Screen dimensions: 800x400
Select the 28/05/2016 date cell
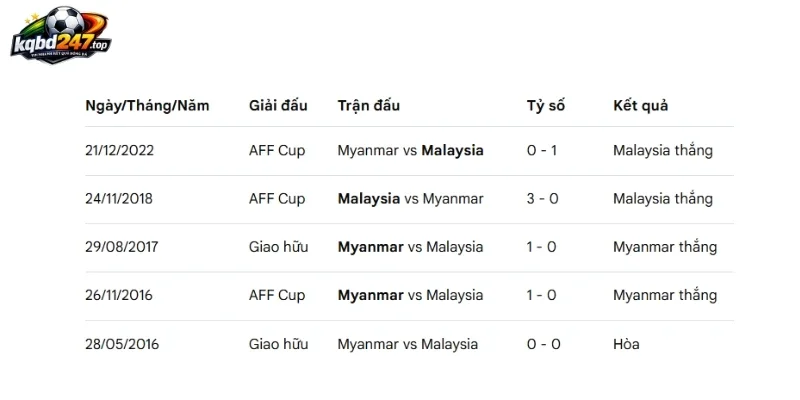tap(122, 344)
